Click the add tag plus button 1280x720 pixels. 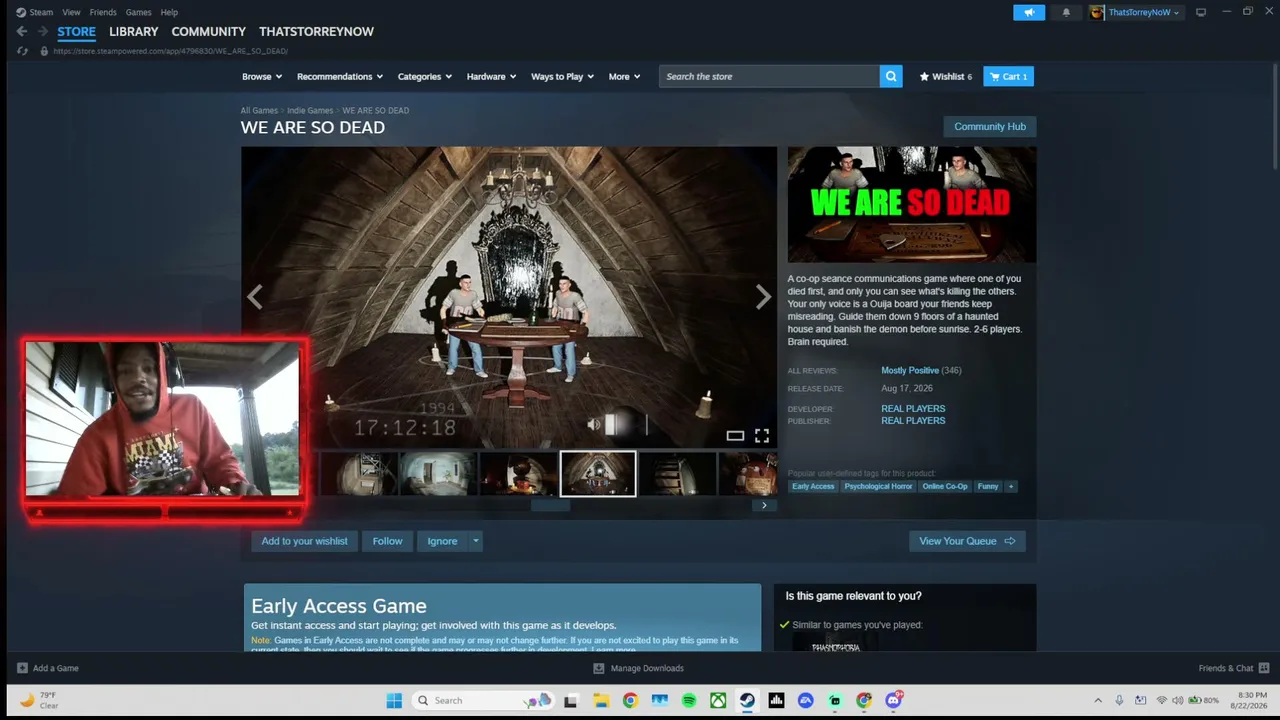click(x=1011, y=486)
